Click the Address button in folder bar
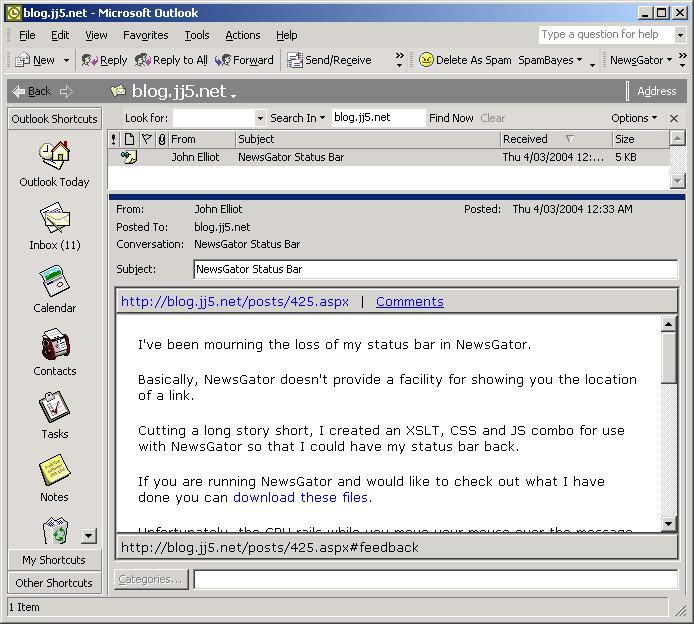 656,91
